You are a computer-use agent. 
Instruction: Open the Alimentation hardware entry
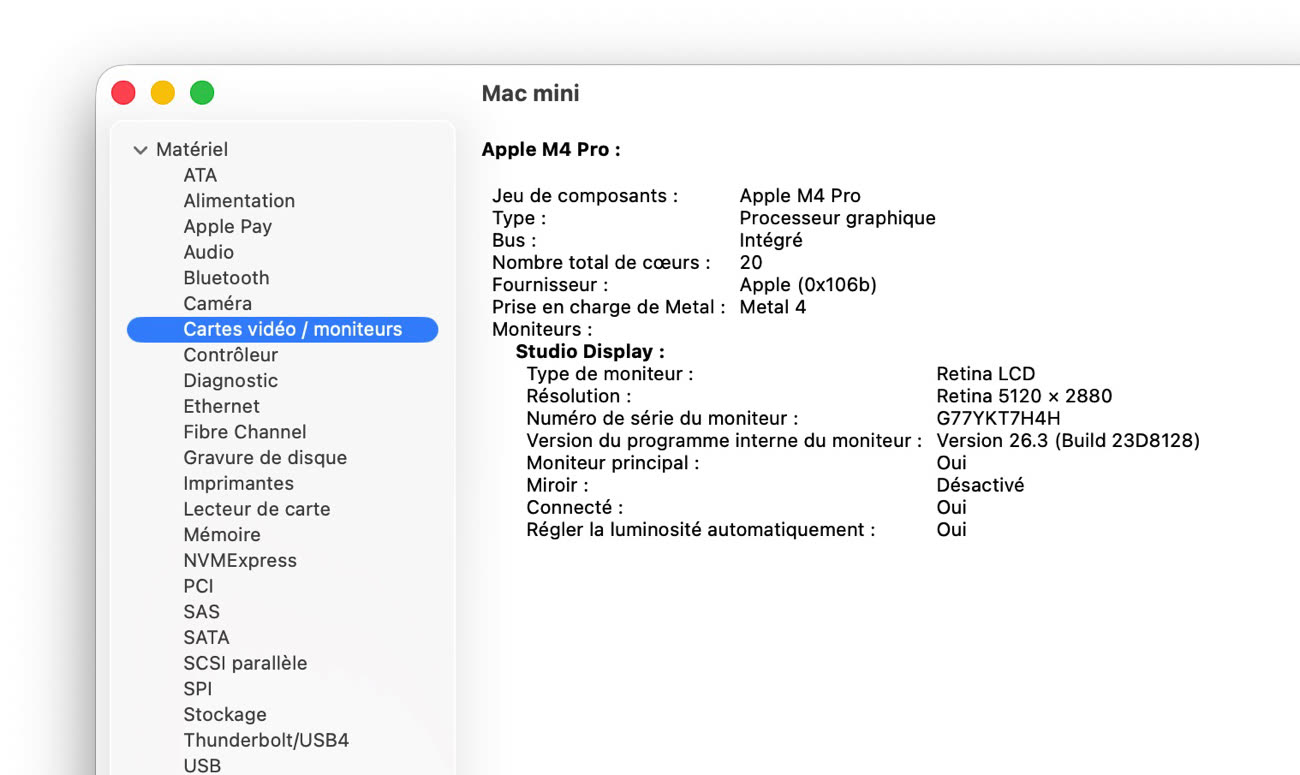[239, 201]
